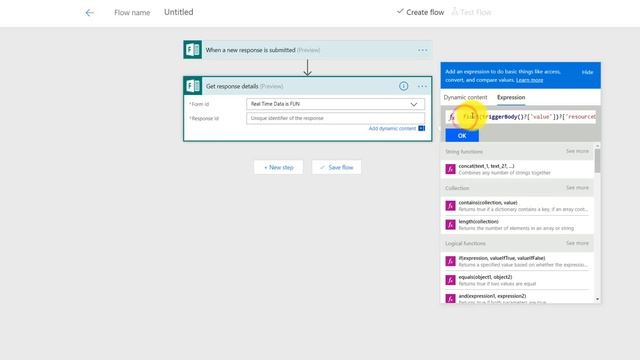Select the Expression tab
The image size is (640, 360).
point(511,98)
